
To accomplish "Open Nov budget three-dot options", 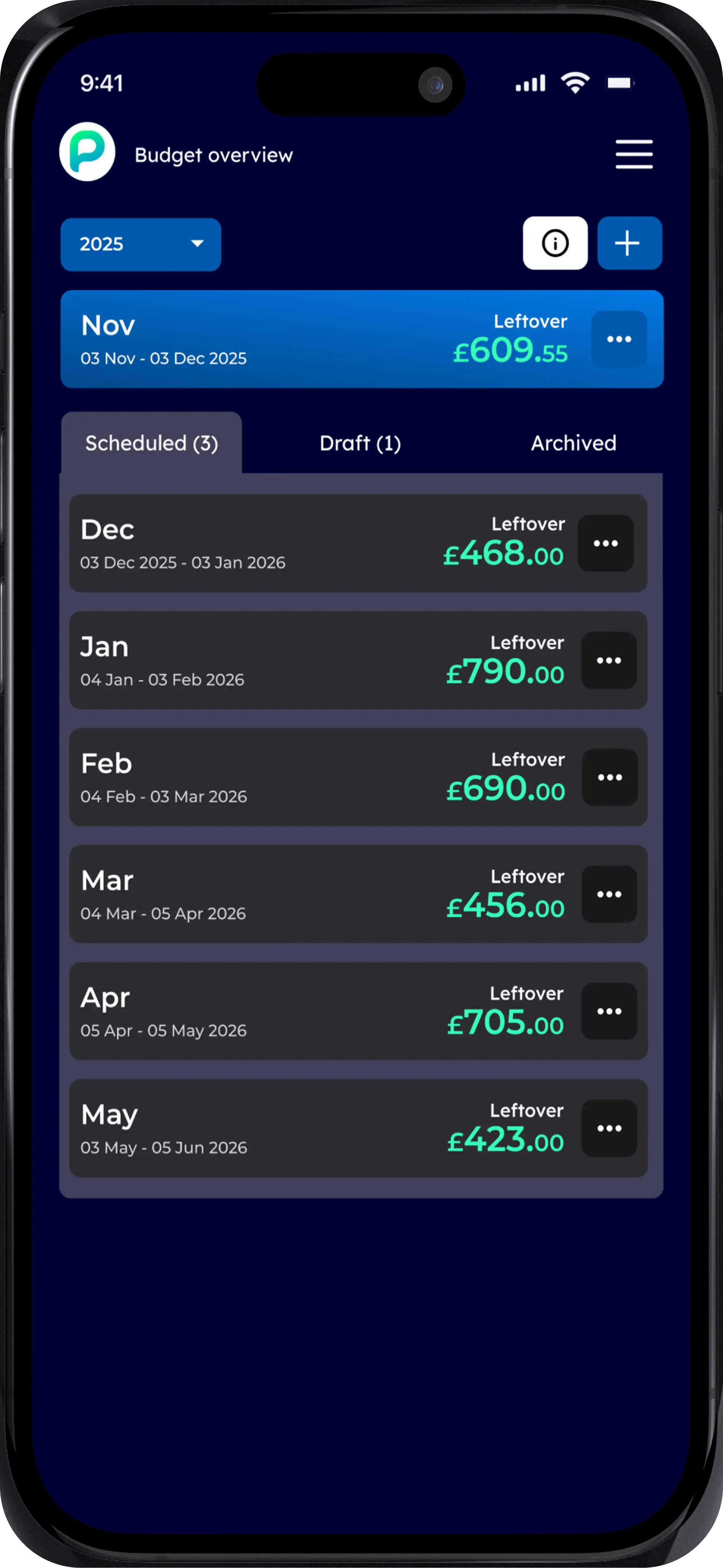I will point(619,339).
